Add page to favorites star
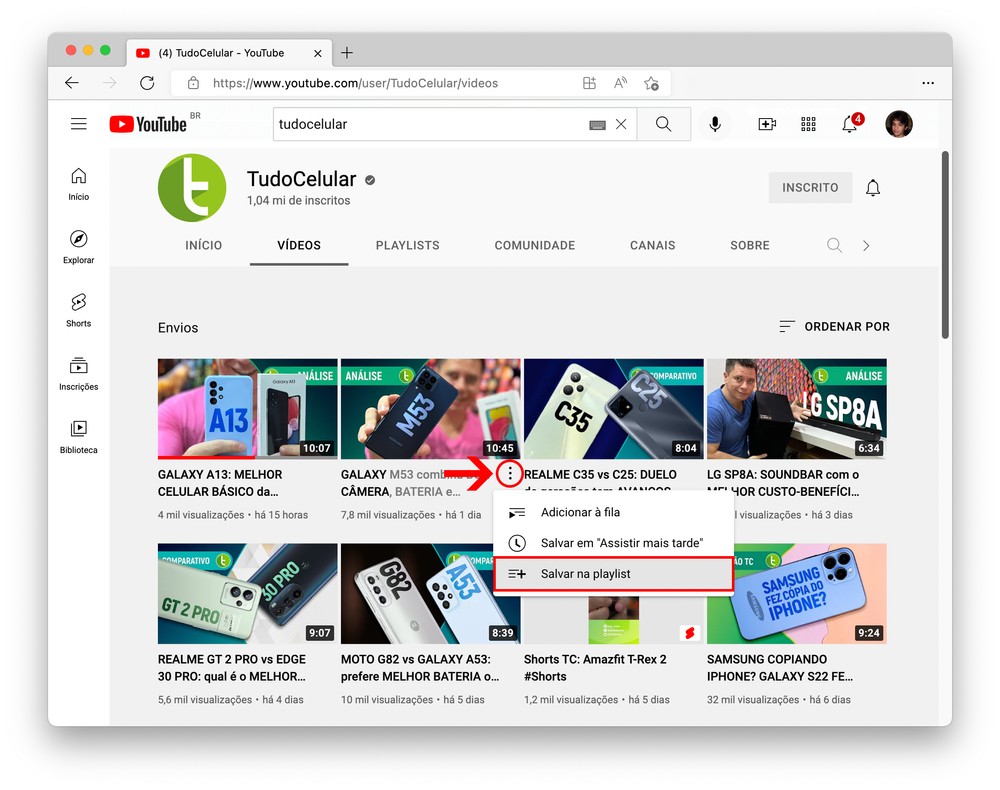Screen dimensions: 1000x790 (x=651, y=83)
